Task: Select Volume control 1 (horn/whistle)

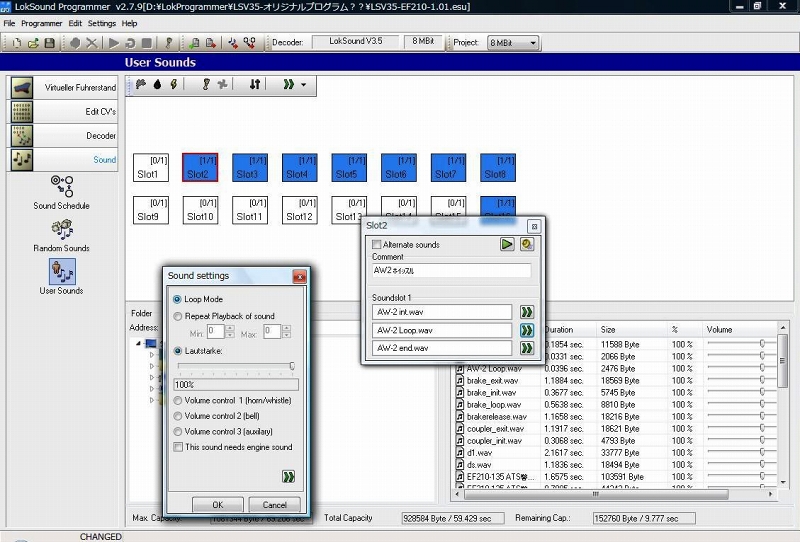Action: (x=178, y=401)
